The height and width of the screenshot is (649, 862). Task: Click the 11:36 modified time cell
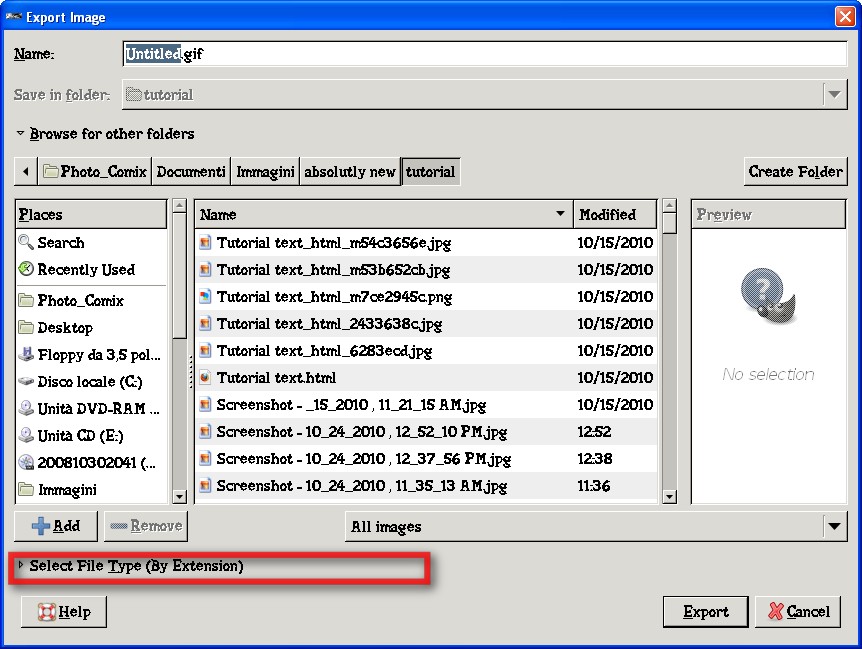click(594, 485)
